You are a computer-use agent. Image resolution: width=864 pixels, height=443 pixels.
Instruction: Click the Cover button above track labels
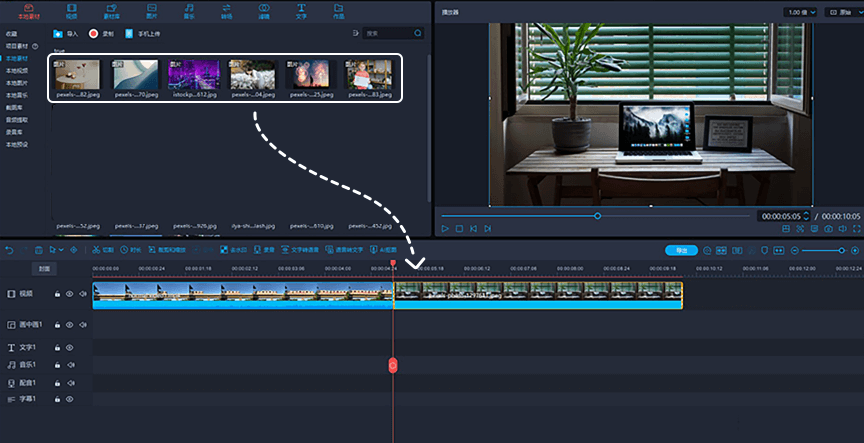click(44, 269)
